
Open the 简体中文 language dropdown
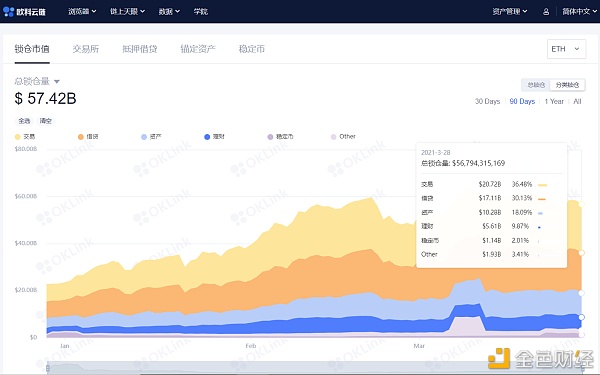click(579, 12)
